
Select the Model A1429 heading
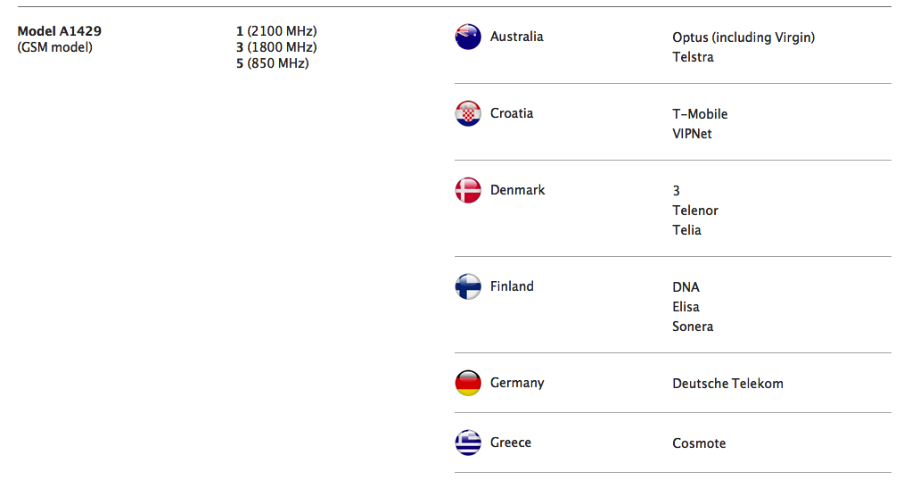(x=59, y=31)
